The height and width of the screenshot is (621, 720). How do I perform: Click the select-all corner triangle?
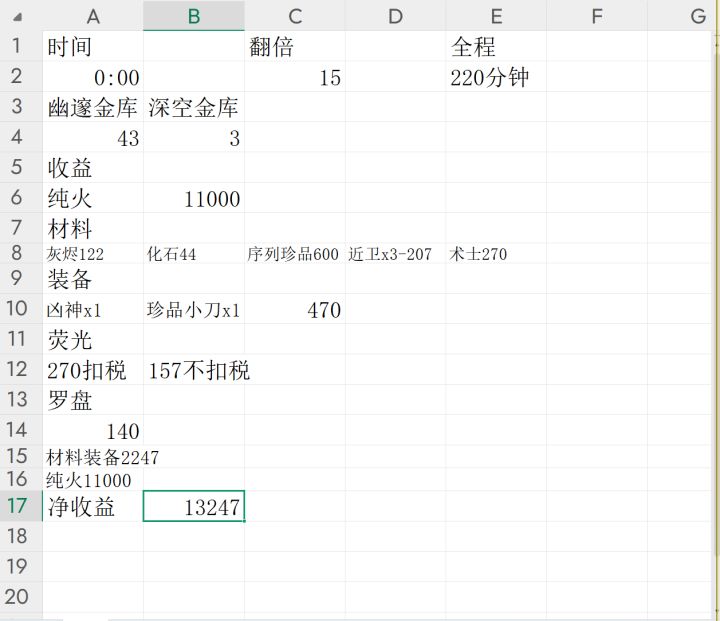click(17, 18)
